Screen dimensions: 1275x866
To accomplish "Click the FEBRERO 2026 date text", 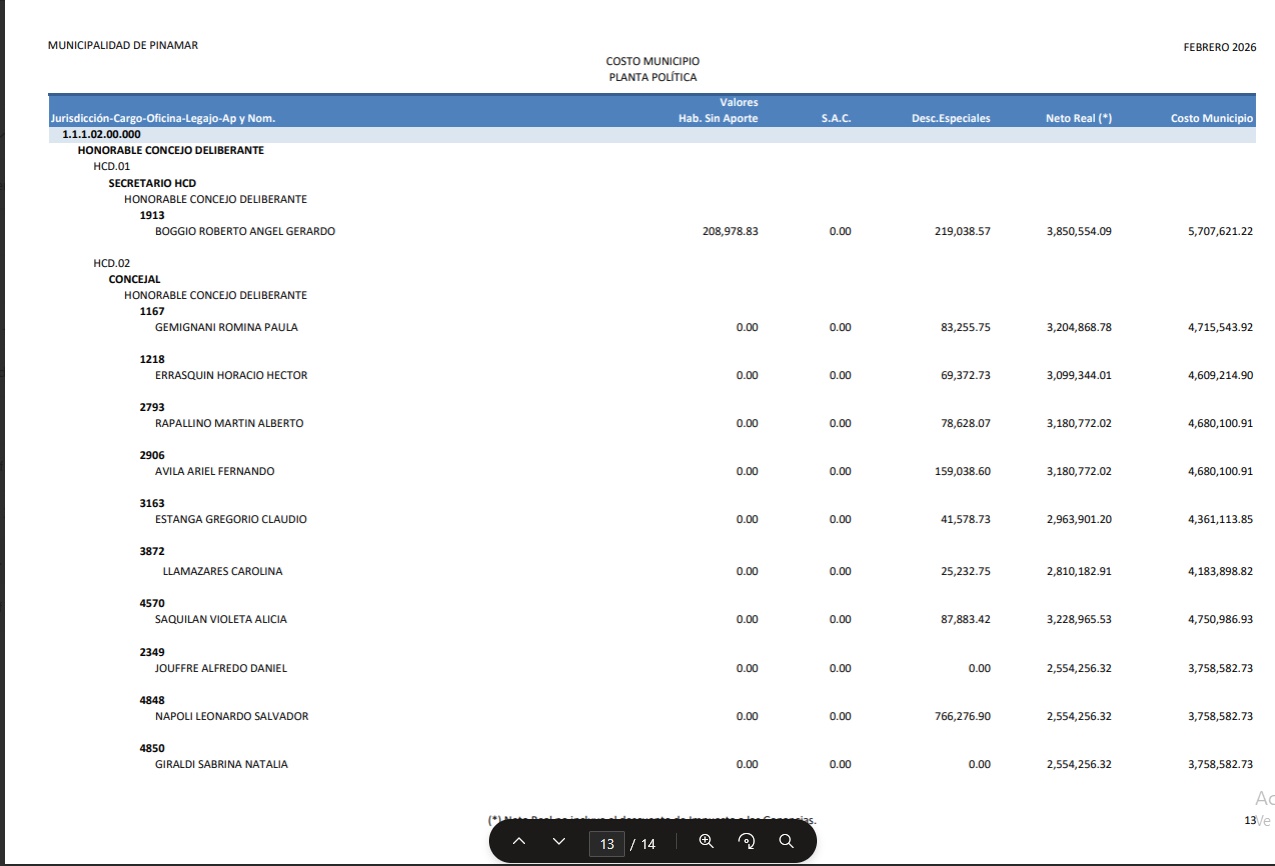I will pos(1219,47).
